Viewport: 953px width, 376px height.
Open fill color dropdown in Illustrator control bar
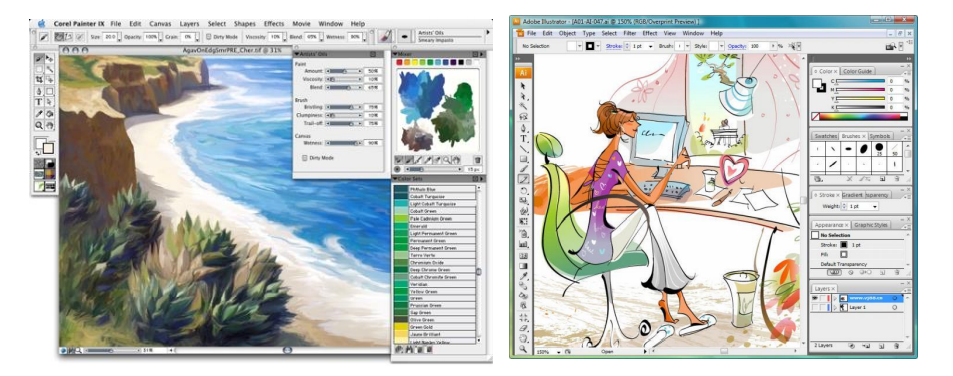(x=580, y=46)
